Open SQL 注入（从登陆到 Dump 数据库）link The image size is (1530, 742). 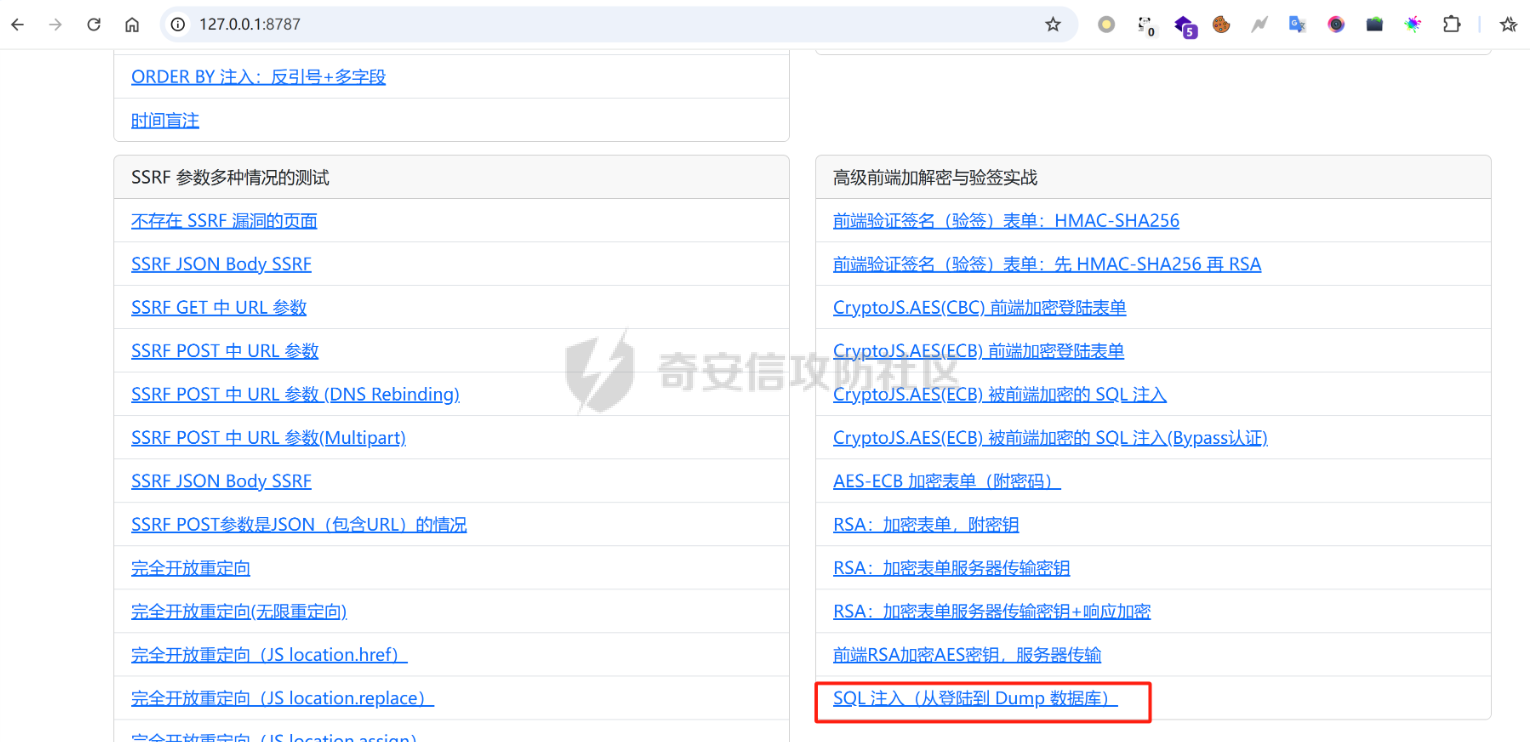pos(975,698)
